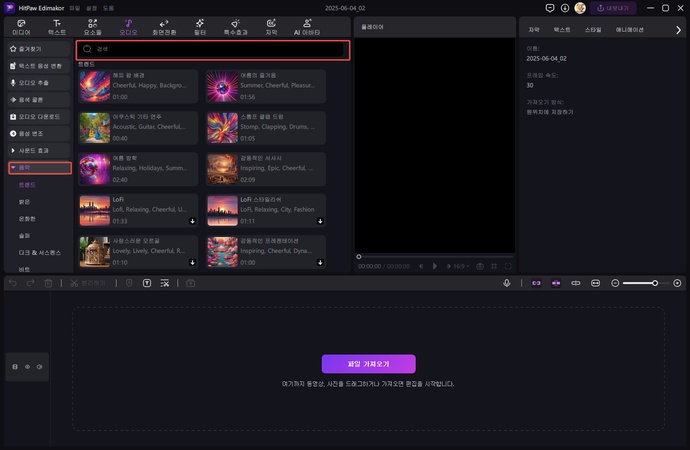Download the LoFi 스타일리쉬 music track
Screen dimensions: 690x450
tap(319, 220)
